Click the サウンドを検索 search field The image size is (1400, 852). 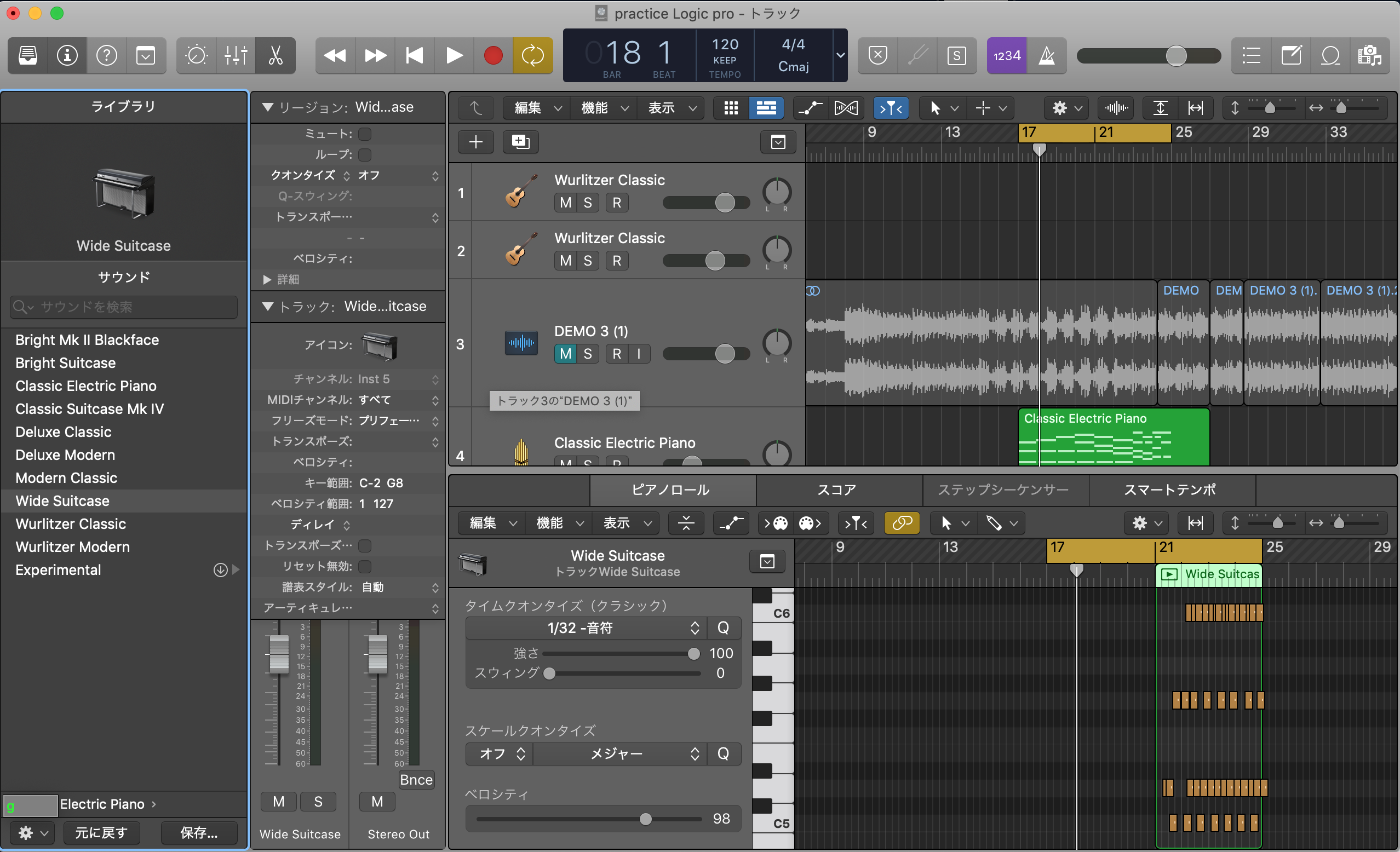click(123, 307)
